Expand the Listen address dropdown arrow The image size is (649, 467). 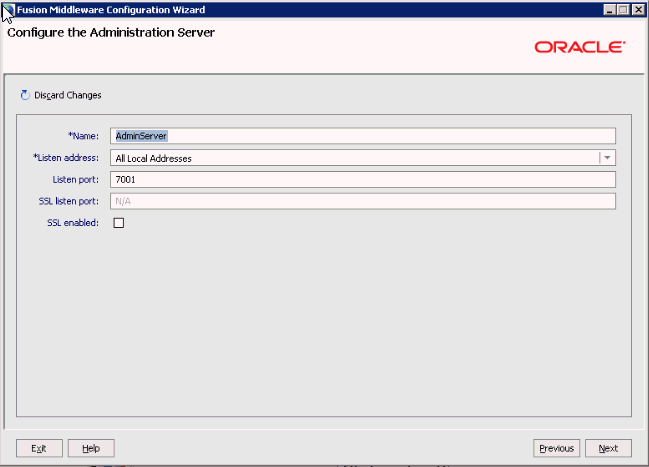point(607,158)
